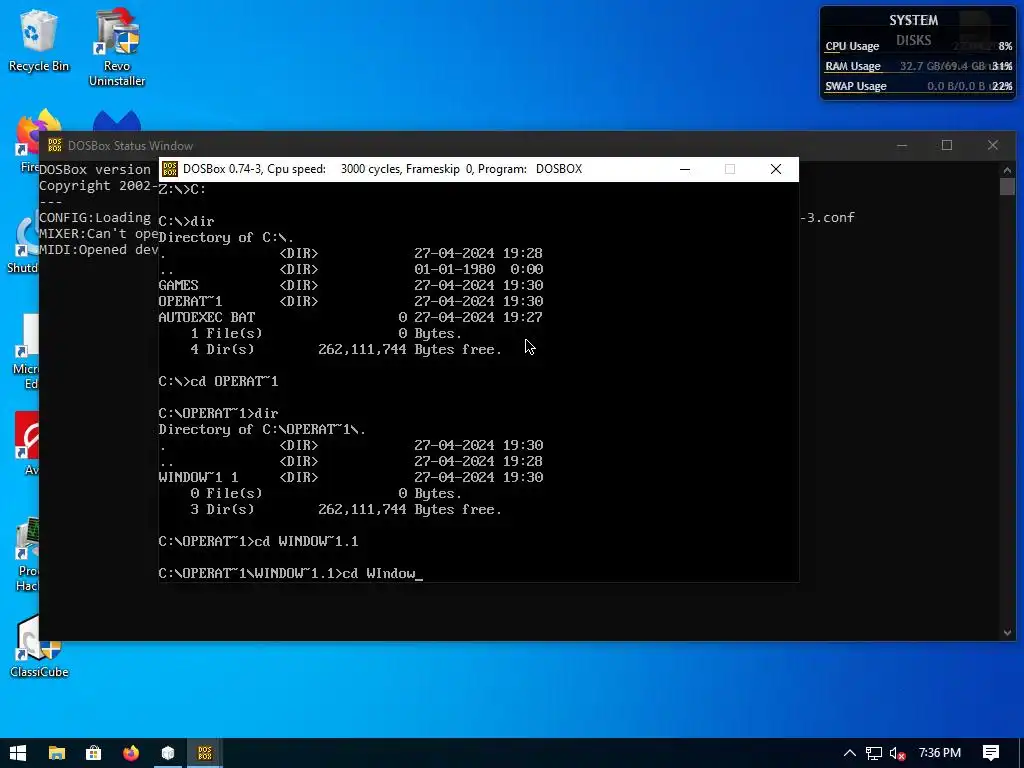Open the Recycle Bin desktop icon

pyautogui.click(x=39, y=40)
